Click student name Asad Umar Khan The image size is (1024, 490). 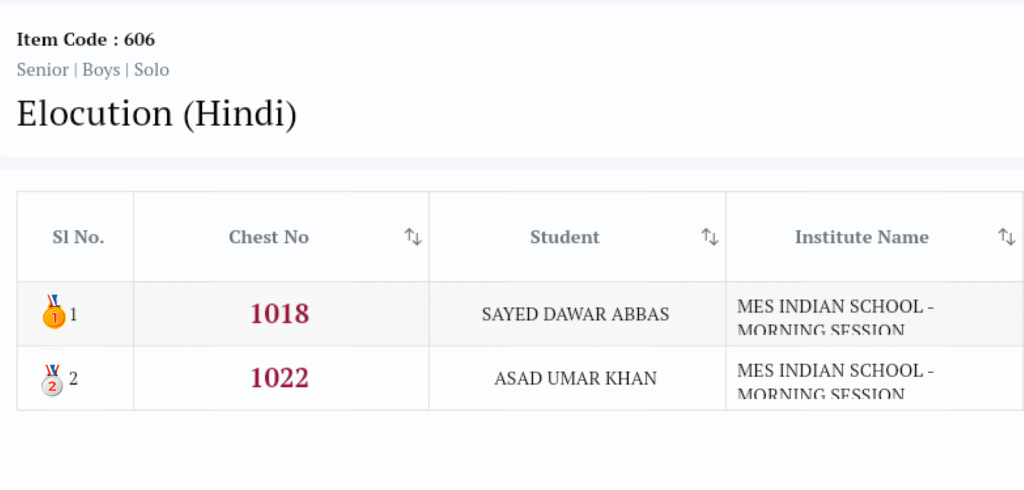point(576,378)
